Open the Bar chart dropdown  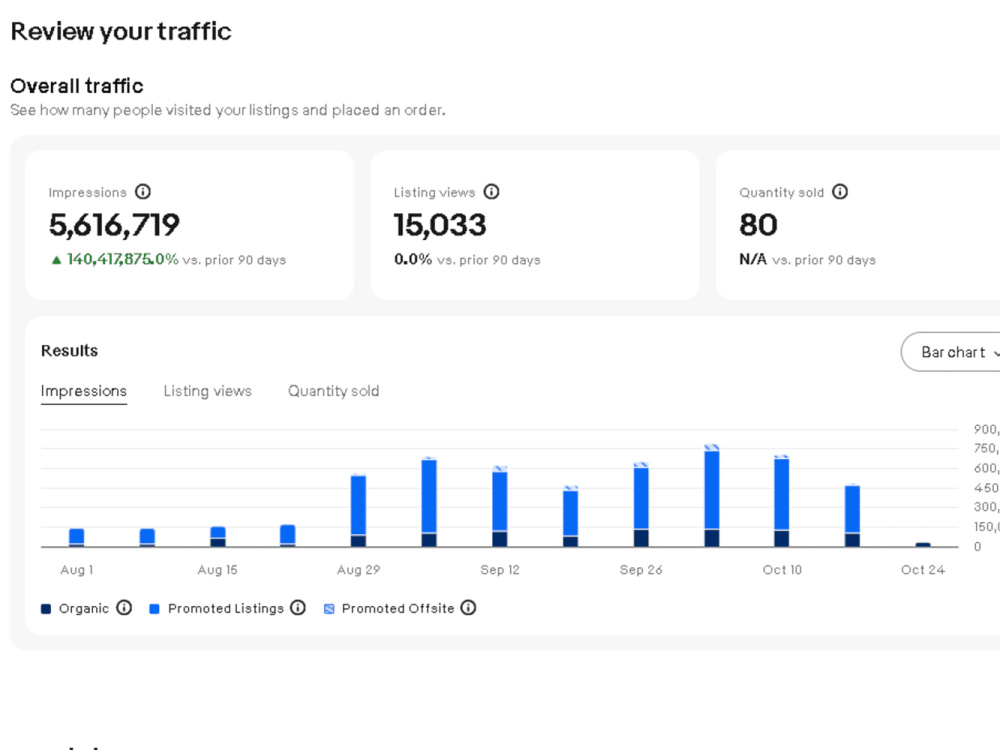coord(953,352)
